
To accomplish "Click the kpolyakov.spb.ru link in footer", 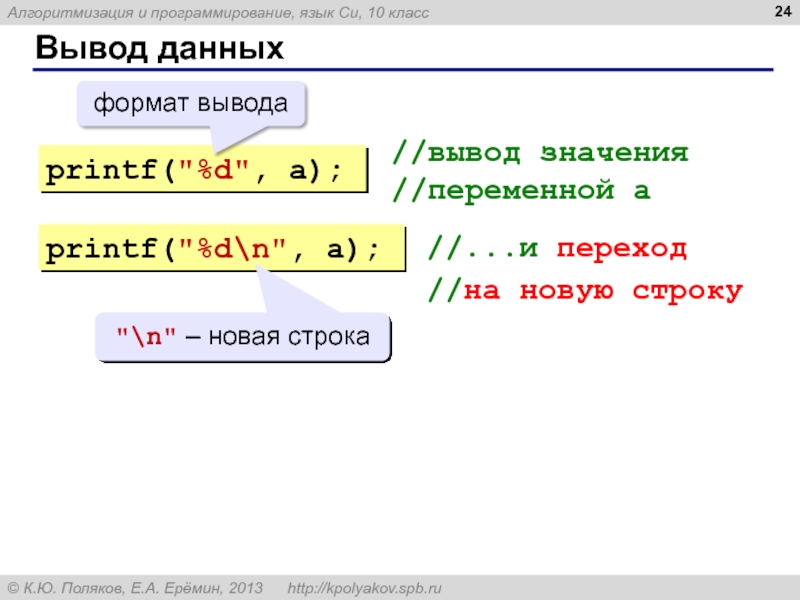I will 364,587.
